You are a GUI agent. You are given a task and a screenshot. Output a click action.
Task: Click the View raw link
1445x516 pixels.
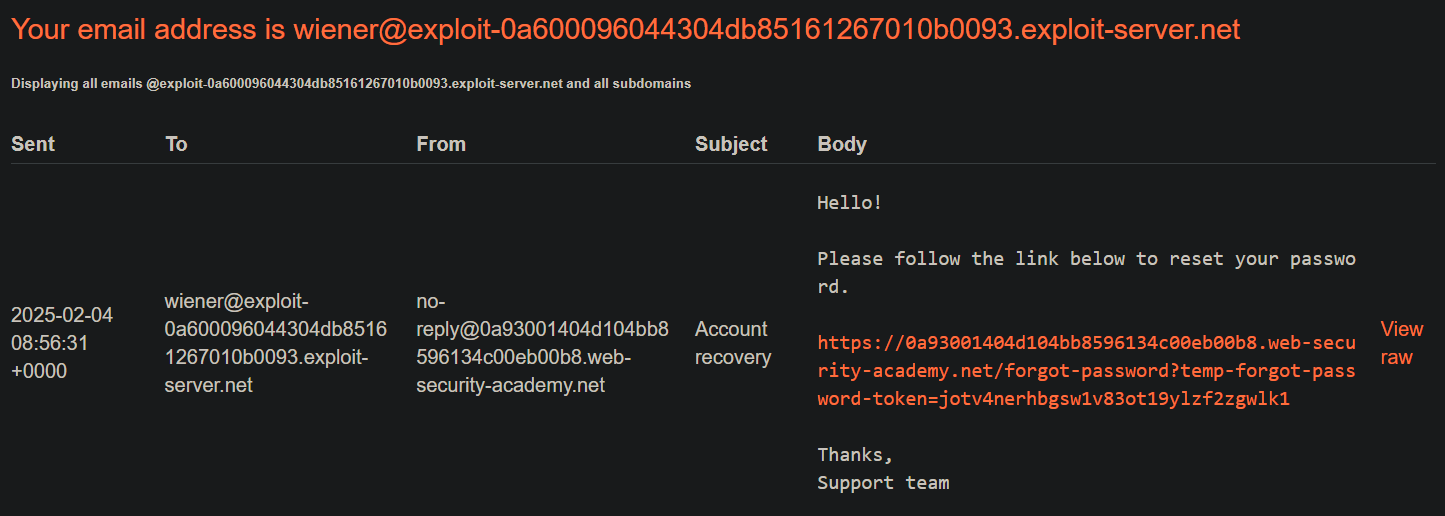[x=1401, y=343]
